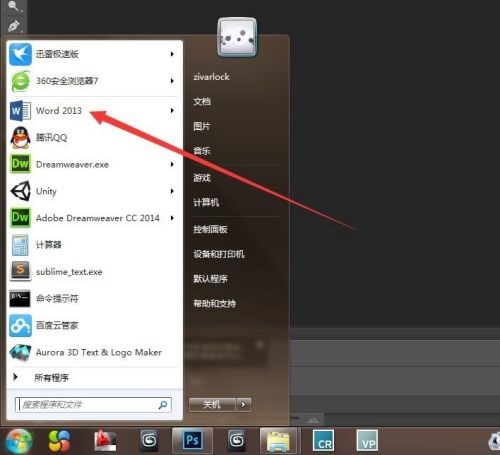Open 游戏 games
This screenshot has height=455, width=500.
tap(202, 178)
